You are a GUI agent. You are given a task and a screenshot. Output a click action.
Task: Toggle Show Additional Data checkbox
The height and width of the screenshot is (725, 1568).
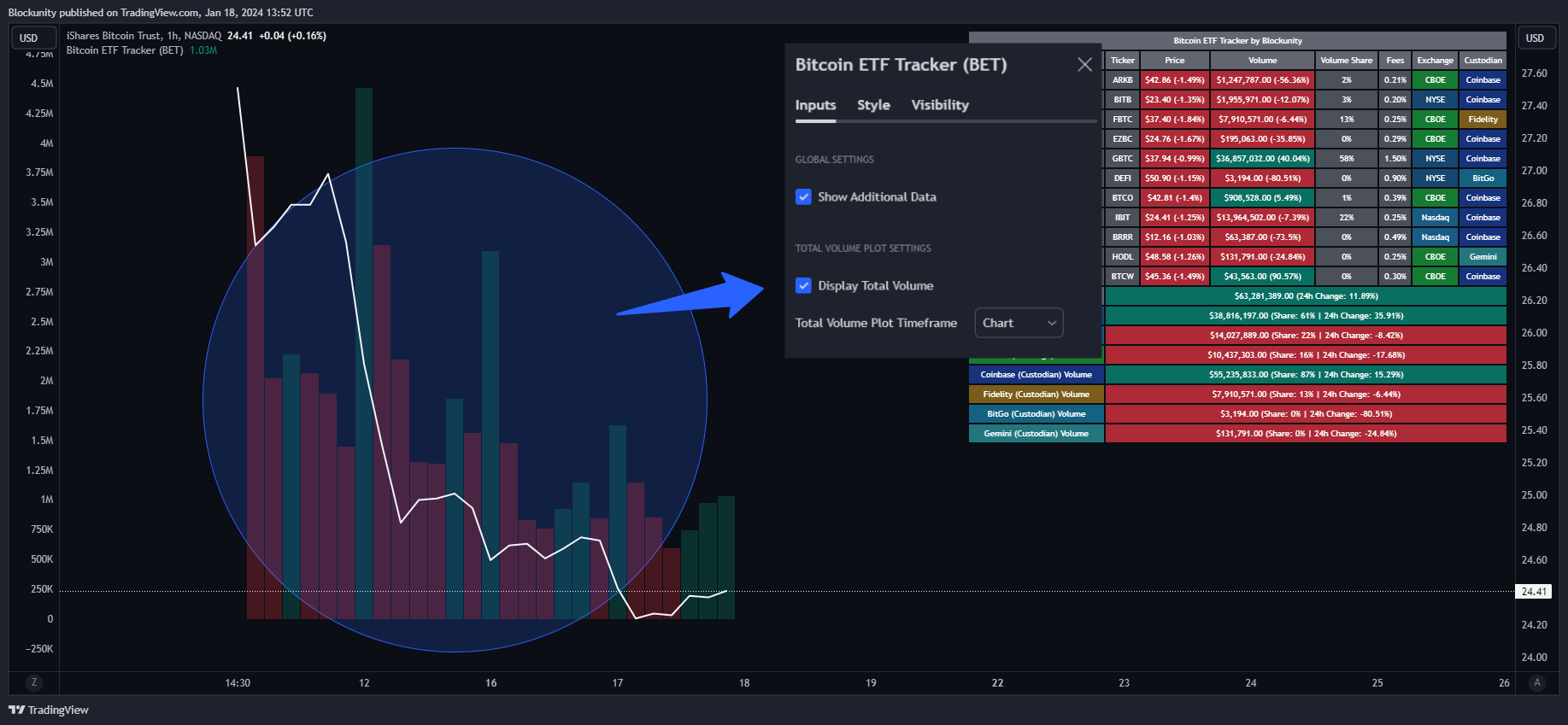coord(803,197)
